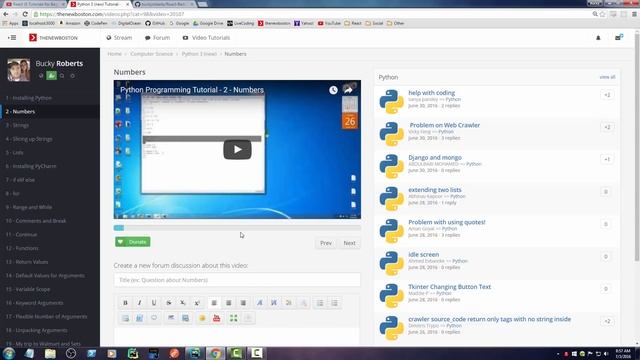This screenshot has width=640, height=360.
Task: Apply superscript formatting in the editor
Action: (x=197, y=303)
